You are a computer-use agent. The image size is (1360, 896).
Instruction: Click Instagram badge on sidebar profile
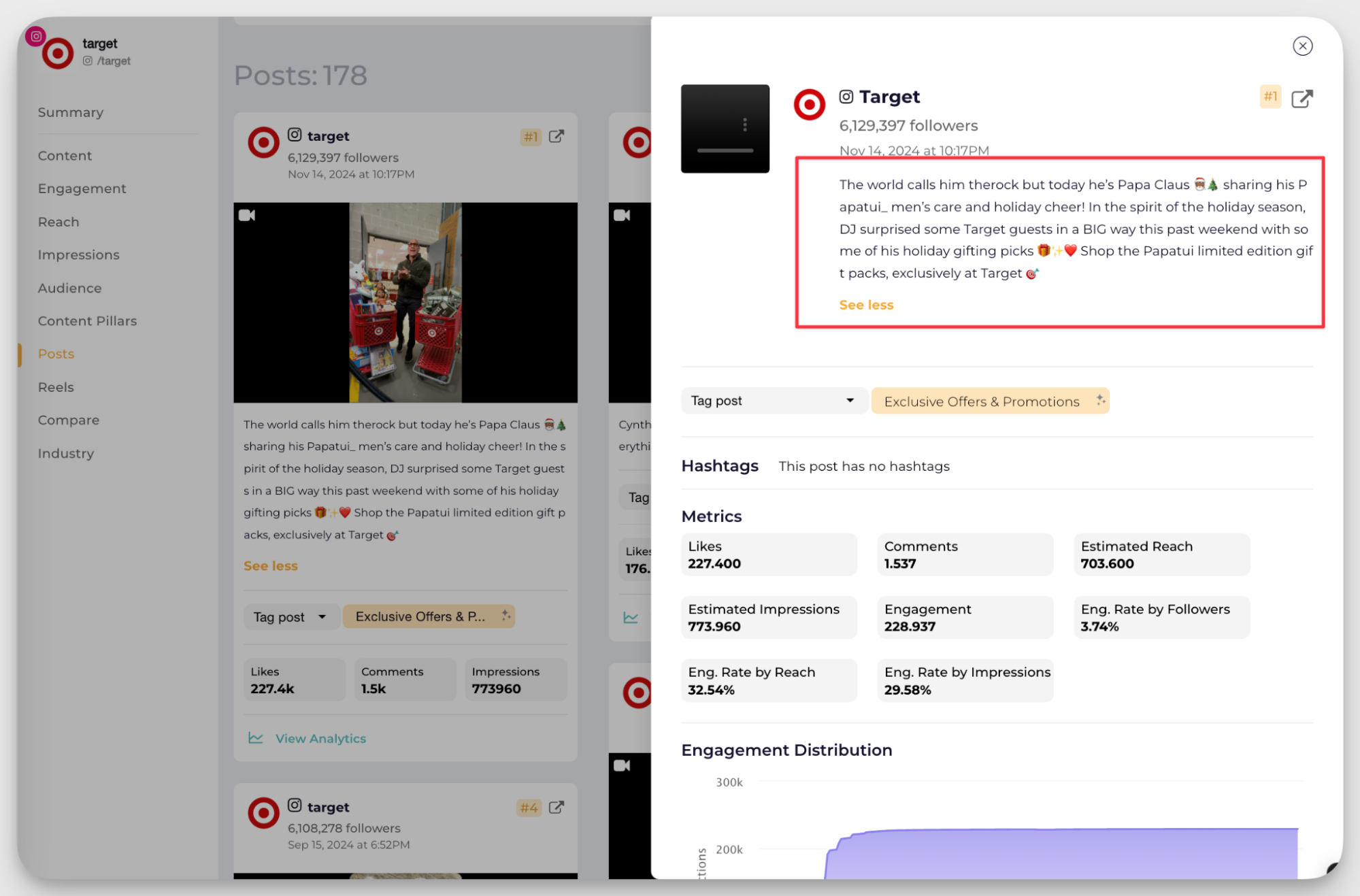click(x=36, y=36)
